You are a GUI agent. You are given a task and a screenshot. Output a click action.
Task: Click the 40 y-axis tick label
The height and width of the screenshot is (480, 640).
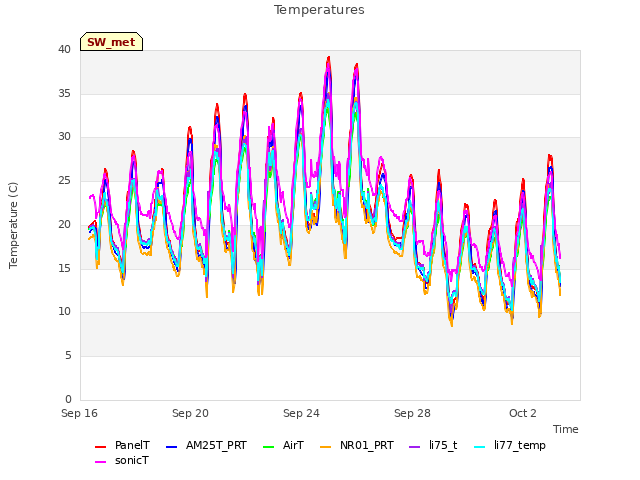[x=64, y=49]
